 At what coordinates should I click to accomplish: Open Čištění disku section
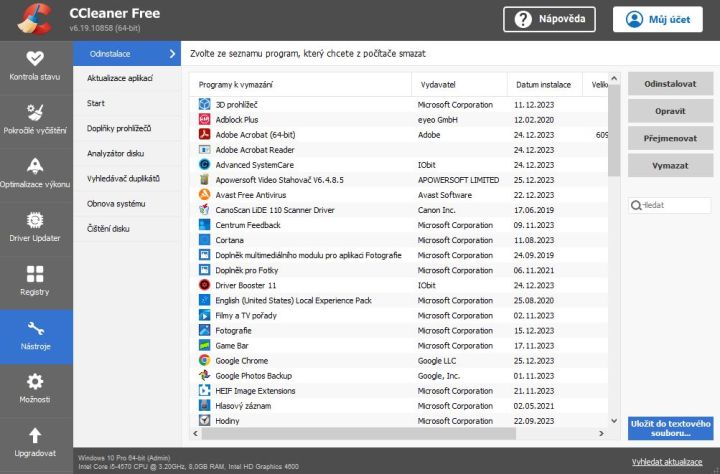[x=127, y=229]
